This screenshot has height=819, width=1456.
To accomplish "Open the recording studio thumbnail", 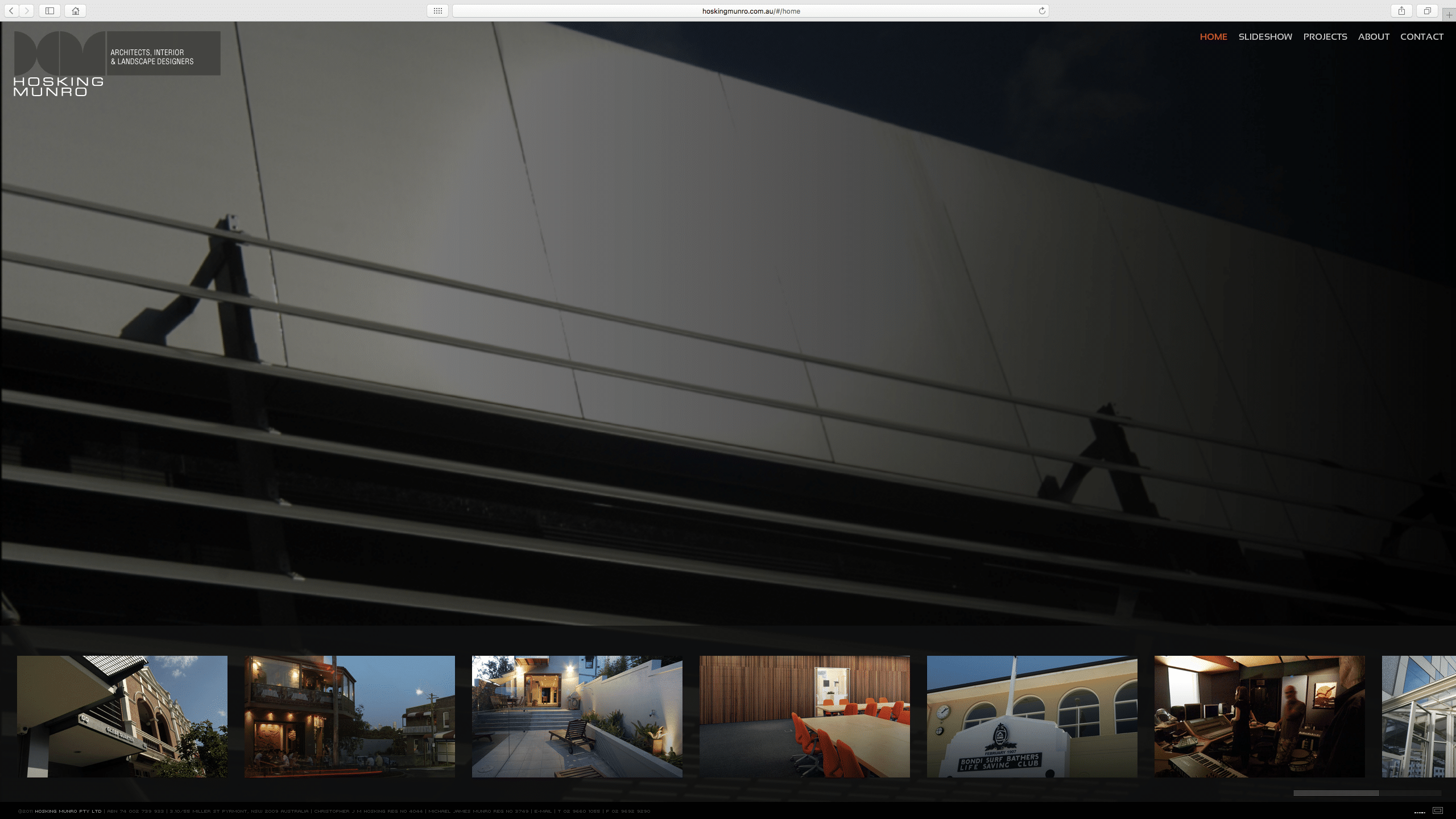I will 1260,716.
